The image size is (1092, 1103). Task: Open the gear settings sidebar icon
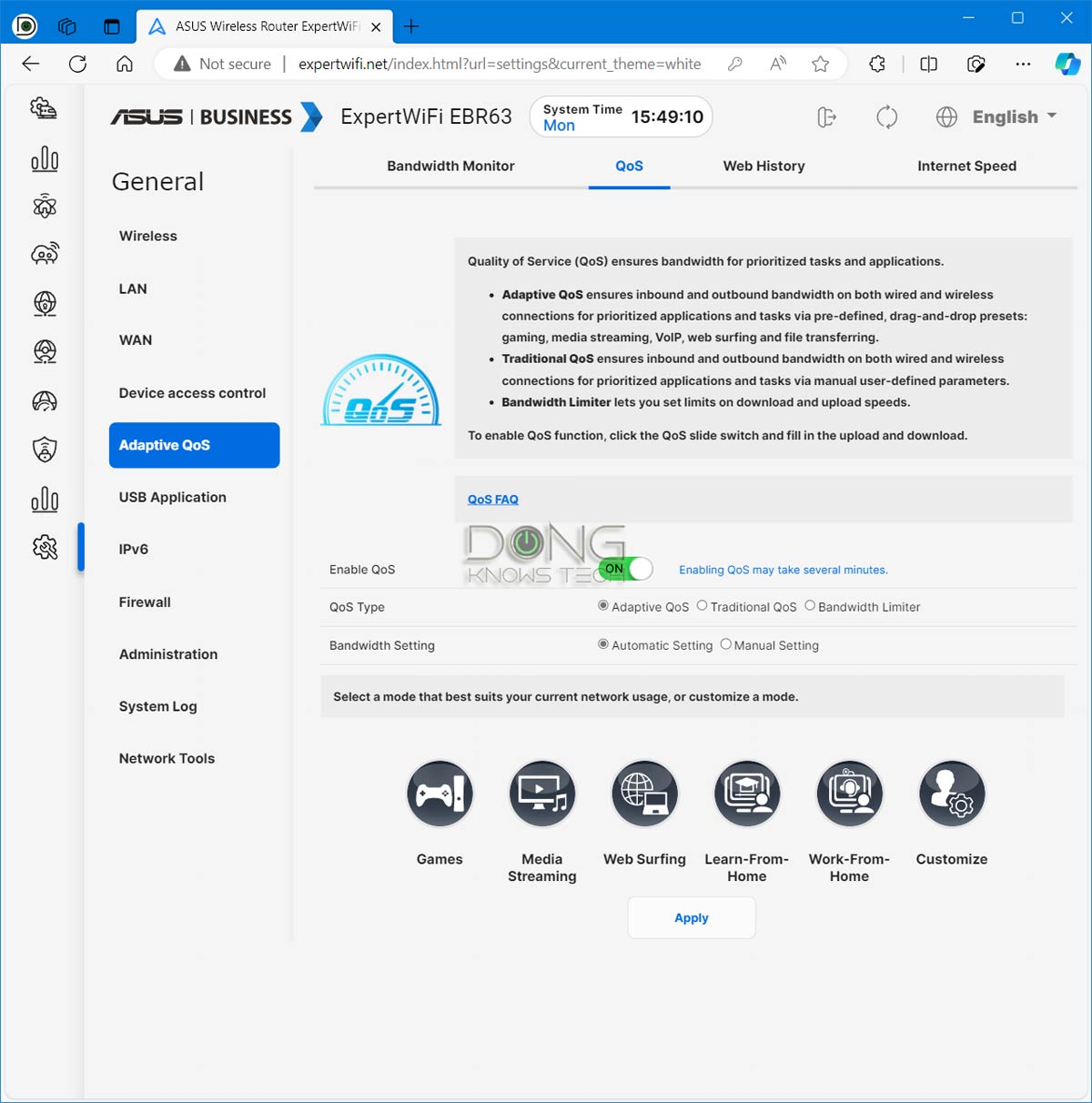coord(44,547)
